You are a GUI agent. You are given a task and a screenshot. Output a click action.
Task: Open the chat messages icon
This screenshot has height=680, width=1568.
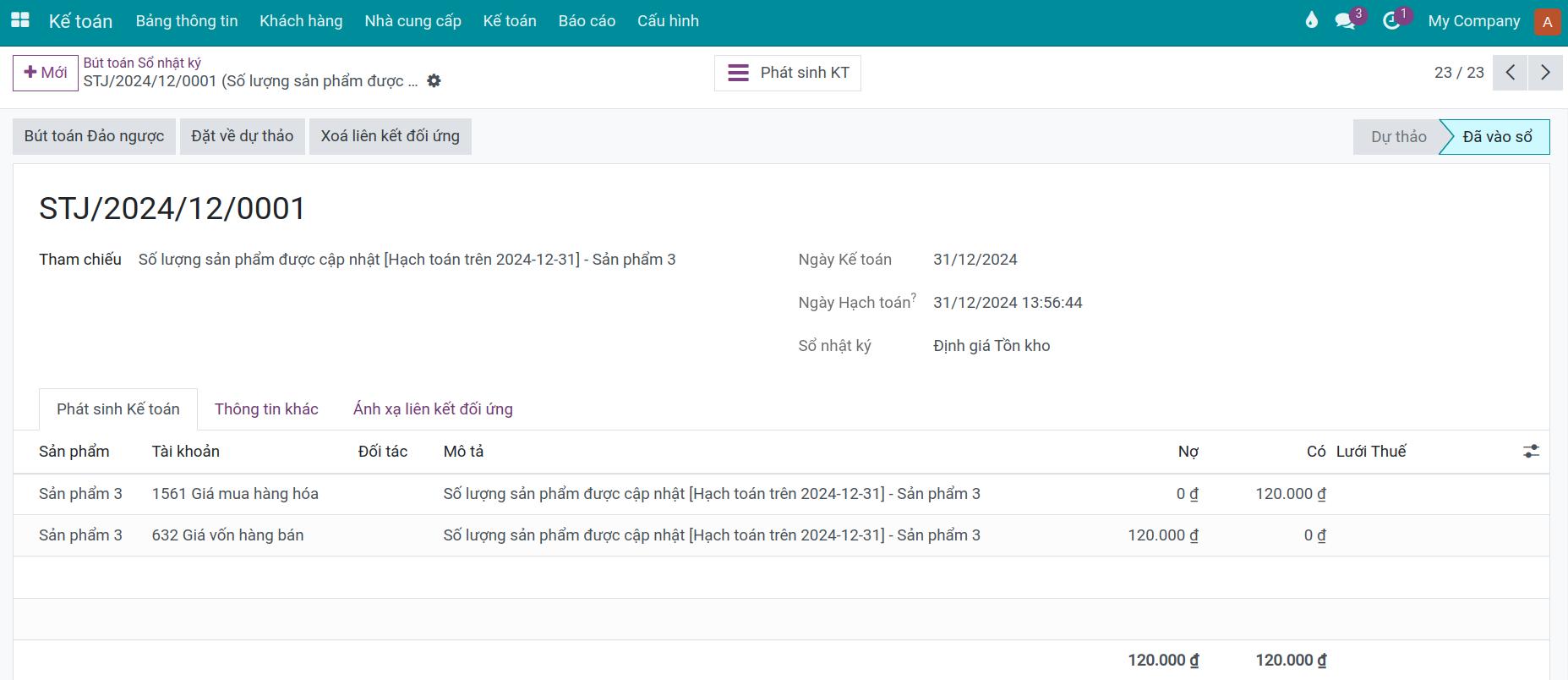[1345, 21]
